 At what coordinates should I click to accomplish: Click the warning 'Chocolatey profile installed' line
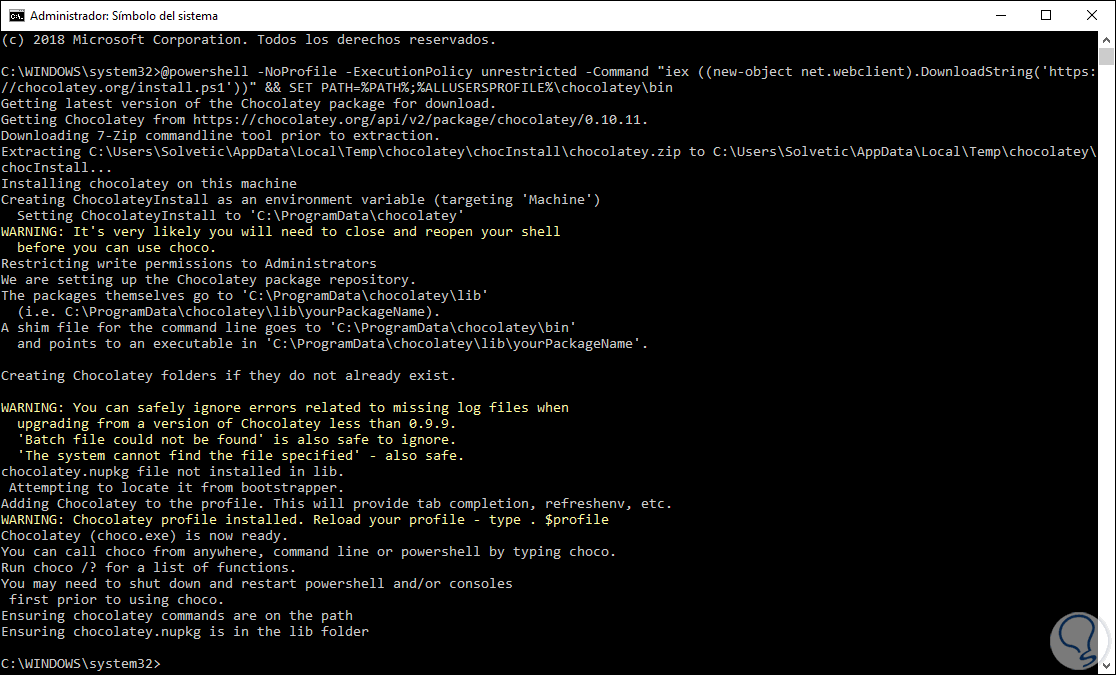(305, 520)
